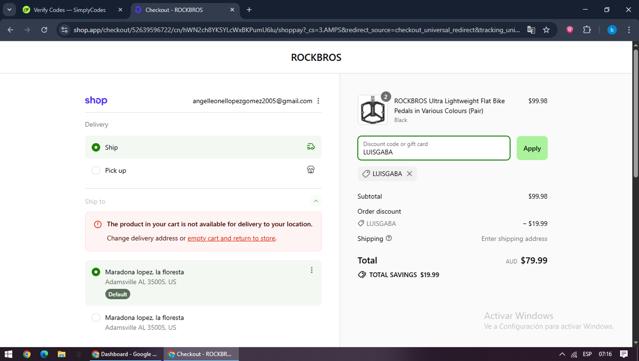Click the address bar URL

(x=297, y=30)
